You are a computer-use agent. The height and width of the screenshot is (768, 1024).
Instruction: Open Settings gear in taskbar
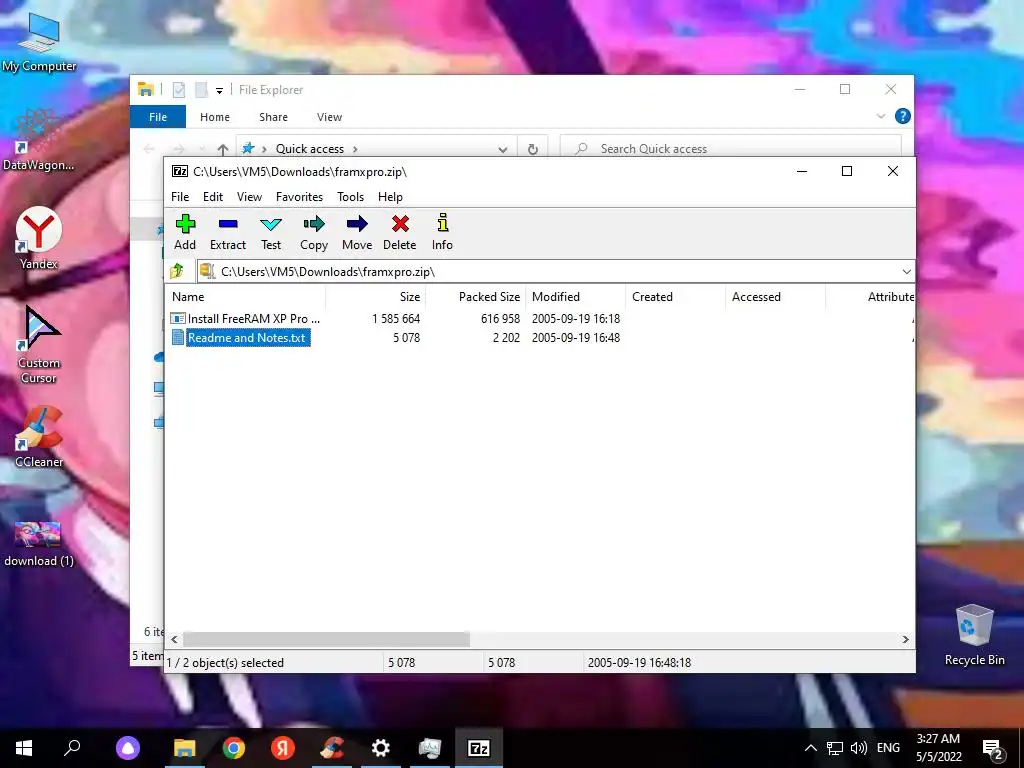pyautogui.click(x=381, y=748)
